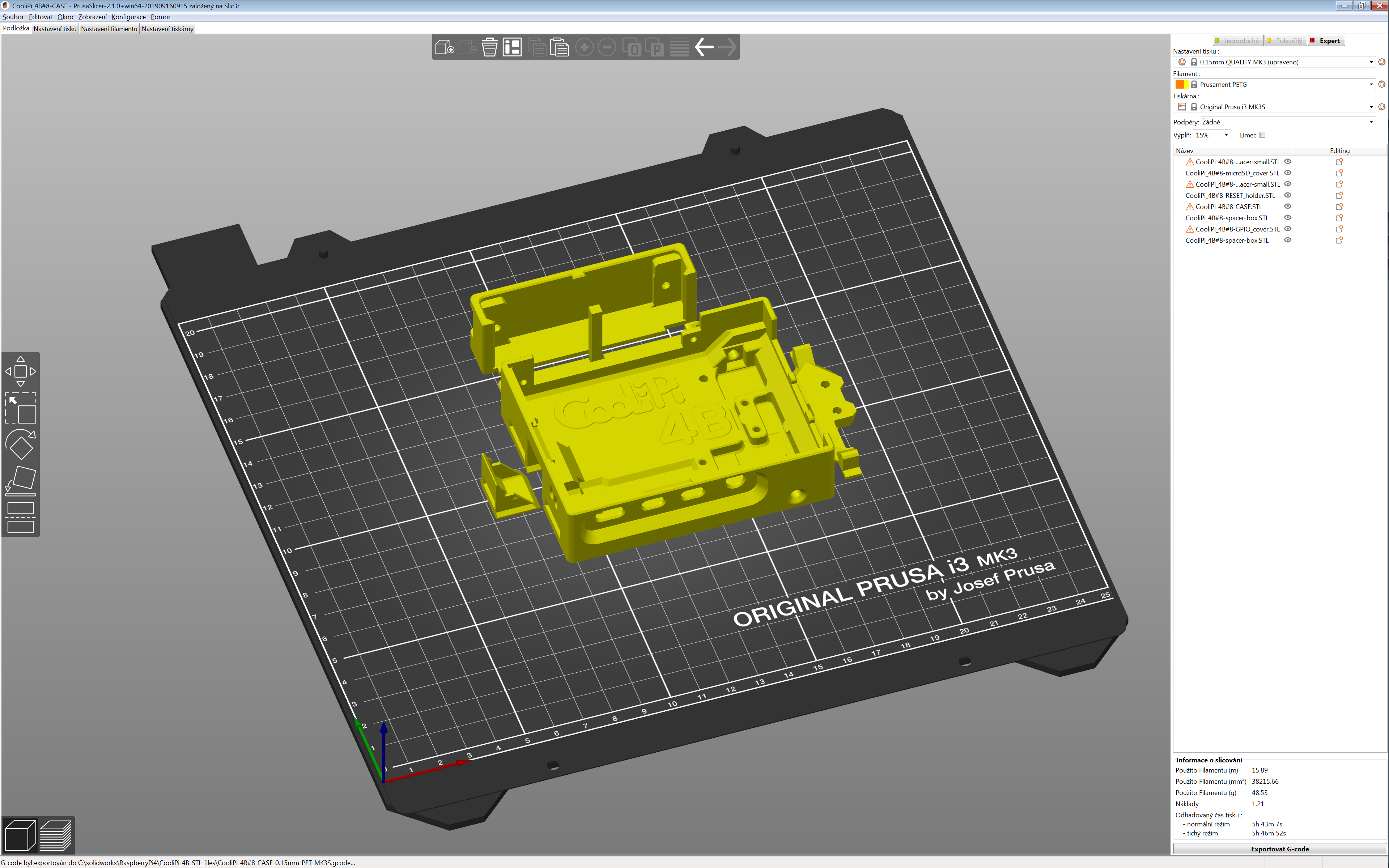Click the Exportovat G-code button
The width and height of the screenshot is (1389, 868).
point(1279,849)
